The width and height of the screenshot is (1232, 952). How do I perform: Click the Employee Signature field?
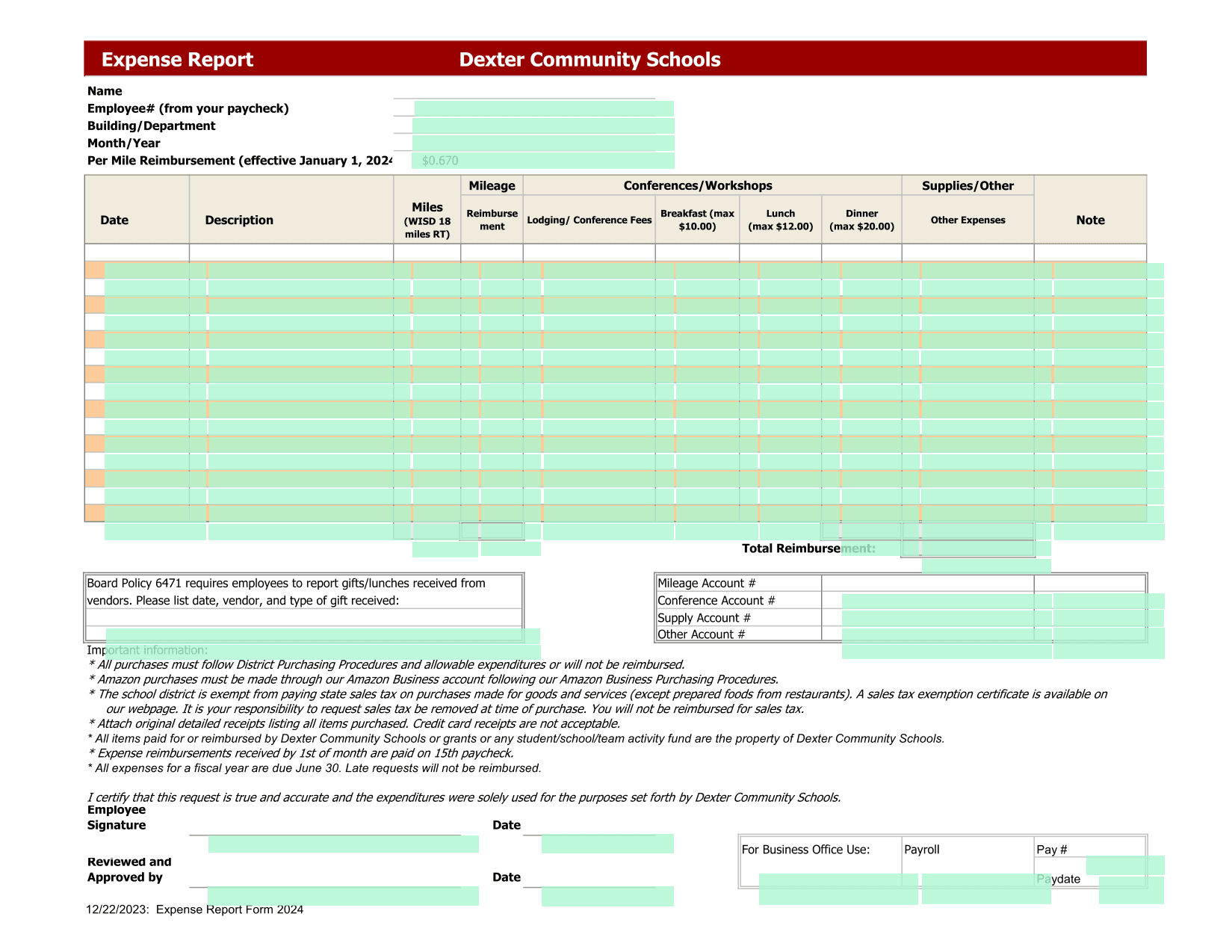click(344, 844)
